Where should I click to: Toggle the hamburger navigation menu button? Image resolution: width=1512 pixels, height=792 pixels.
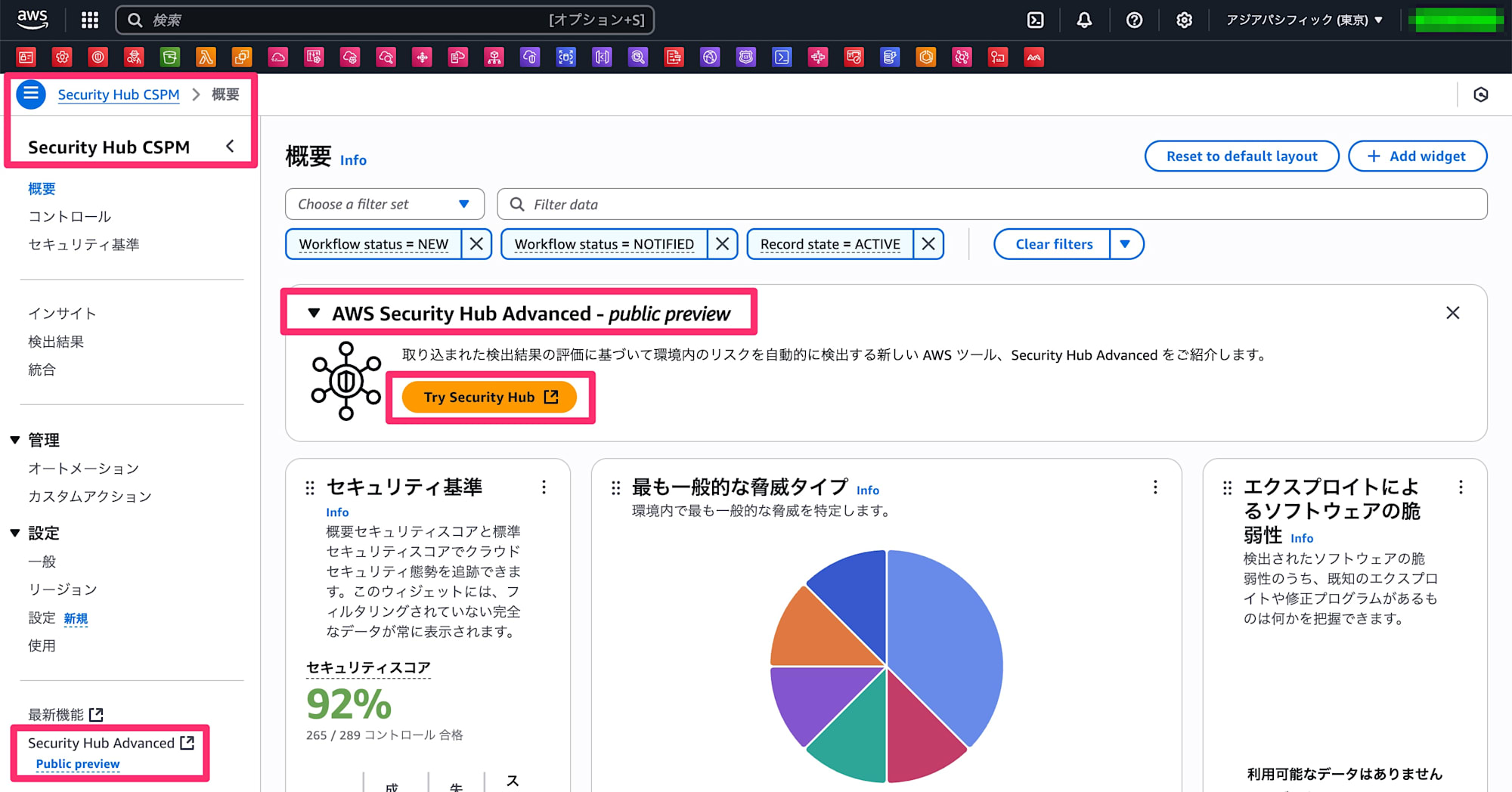click(31, 94)
